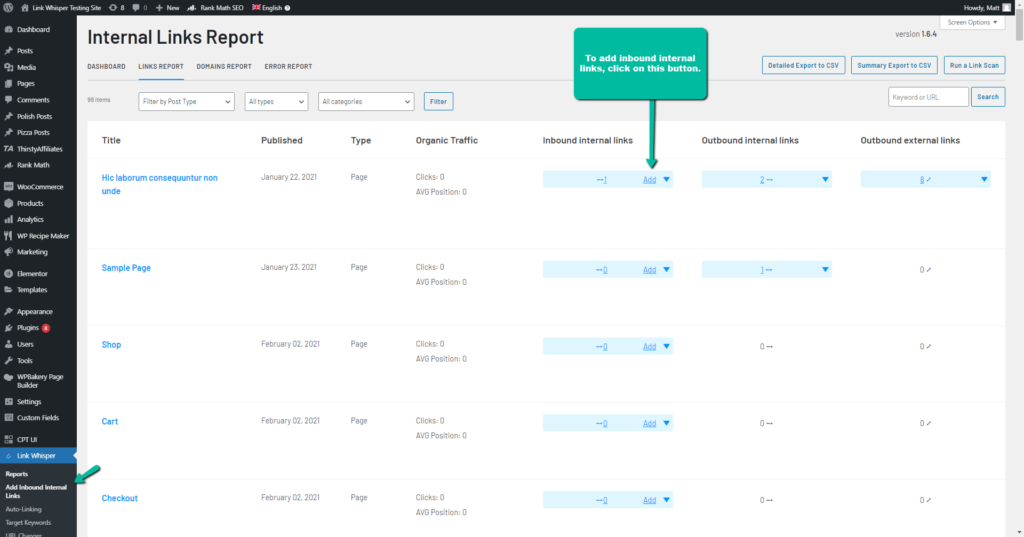Click the Keyword or URL search field
The image size is (1024, 537).
pos(927,97)
